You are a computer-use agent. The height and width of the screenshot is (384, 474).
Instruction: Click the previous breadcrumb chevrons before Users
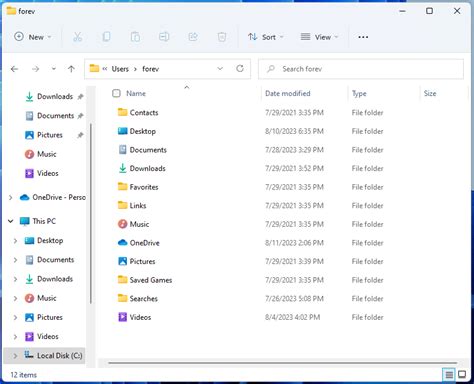point(105,69)
